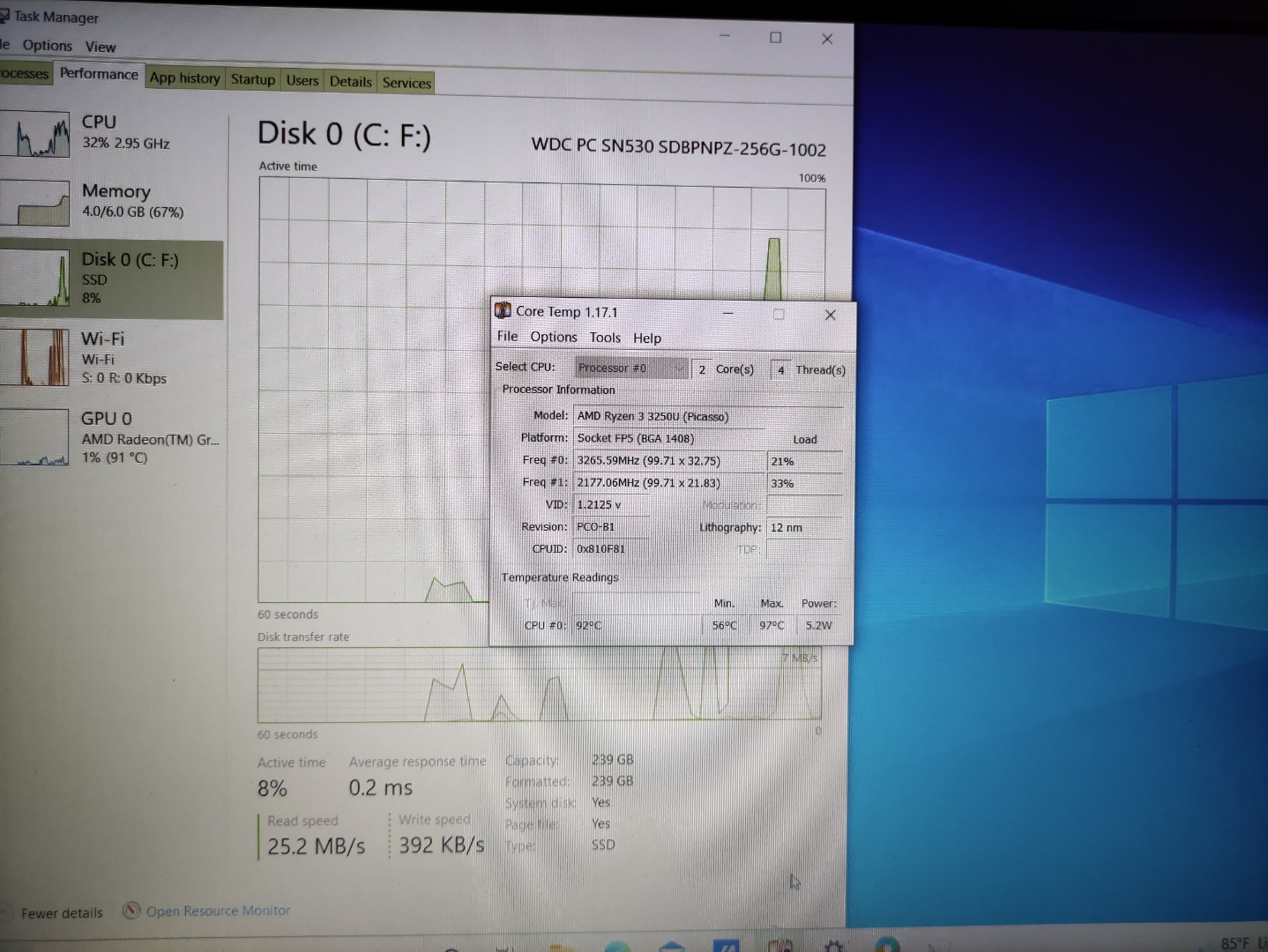
Task: Open the Options menu in Task Manager
Action: point(48,45)
